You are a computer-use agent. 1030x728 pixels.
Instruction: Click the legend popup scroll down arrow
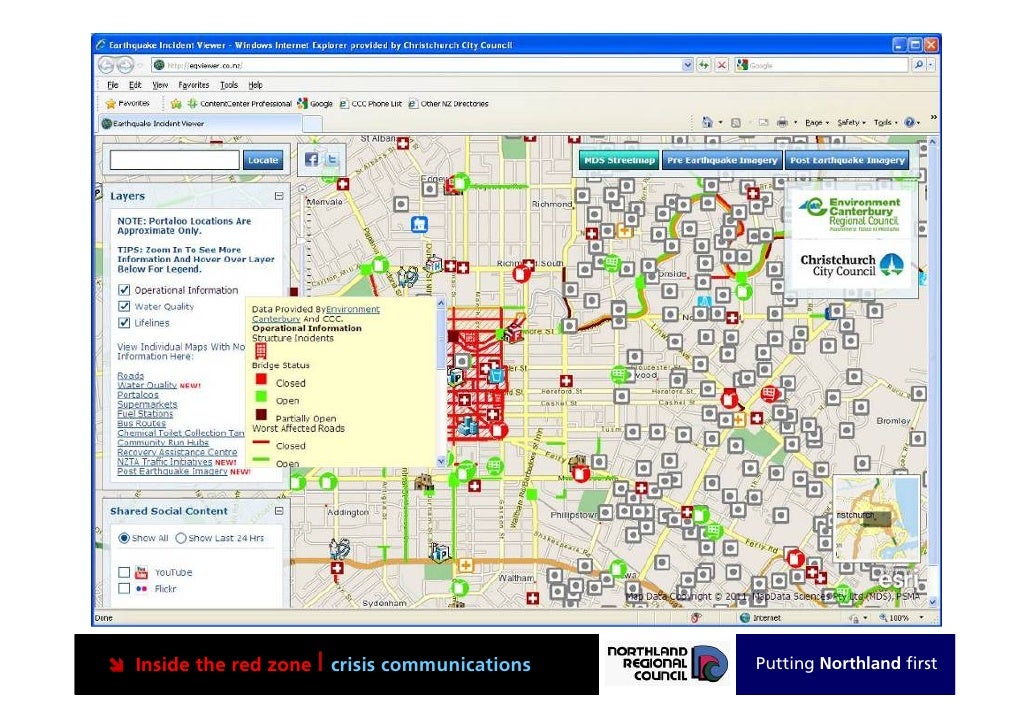coord(441,461)
